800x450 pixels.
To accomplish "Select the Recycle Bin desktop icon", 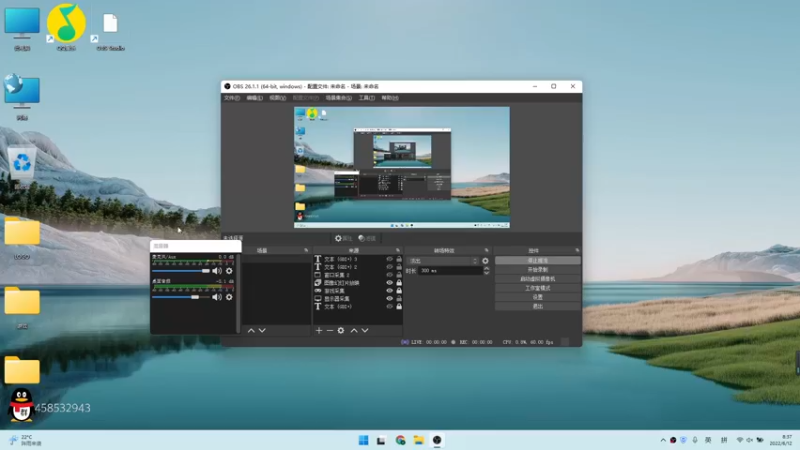I will click(22, 167).
